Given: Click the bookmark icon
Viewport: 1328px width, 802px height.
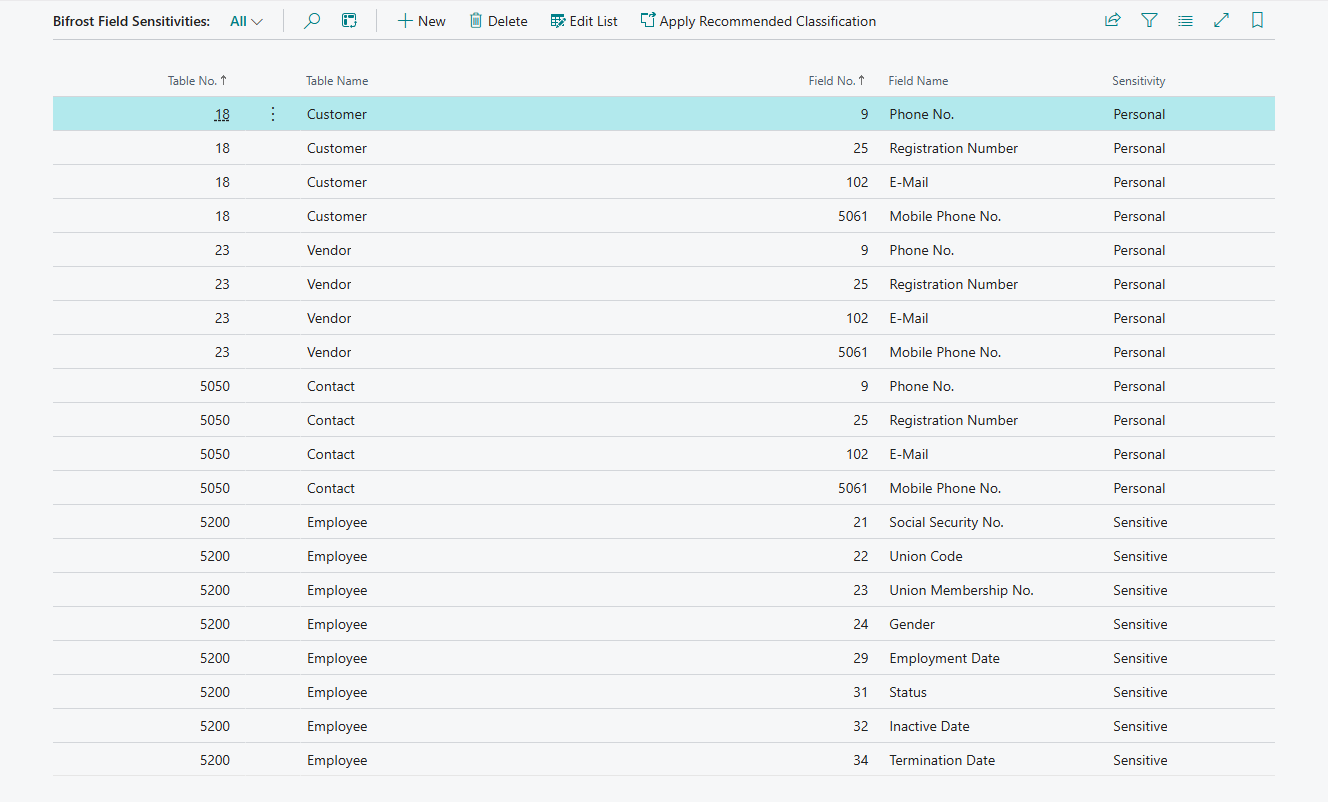Looking at the screenshot, I should [x=1257, y=21].
